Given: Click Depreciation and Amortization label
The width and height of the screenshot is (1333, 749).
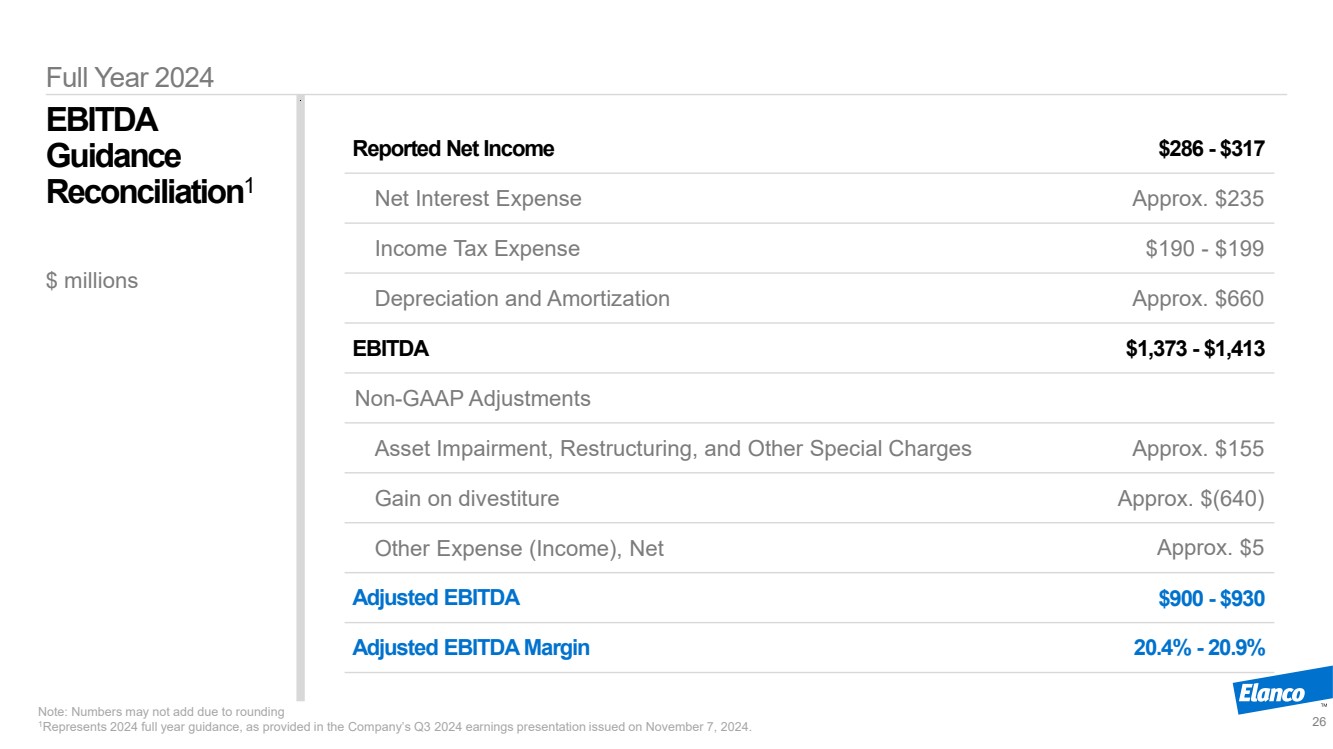Looking at the screenshot, I should point(521,299).
